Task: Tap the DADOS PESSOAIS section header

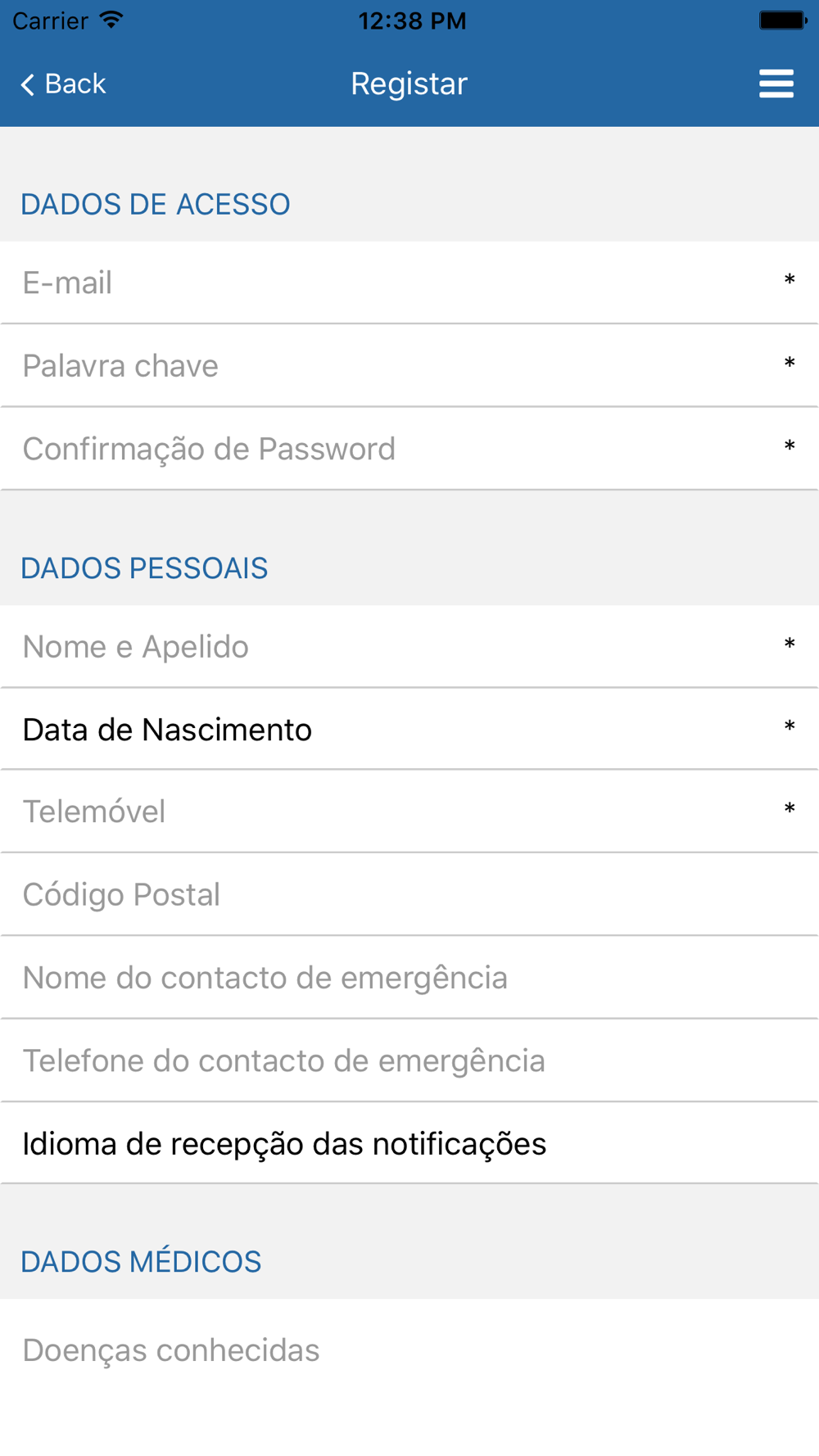Action: point(144,567)
